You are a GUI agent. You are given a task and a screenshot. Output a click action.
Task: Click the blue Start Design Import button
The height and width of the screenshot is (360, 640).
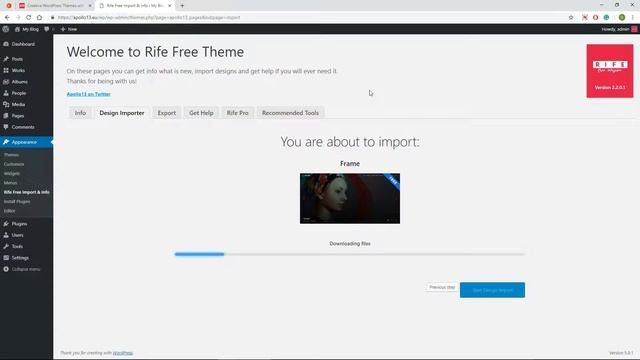[x=492, y=290]
